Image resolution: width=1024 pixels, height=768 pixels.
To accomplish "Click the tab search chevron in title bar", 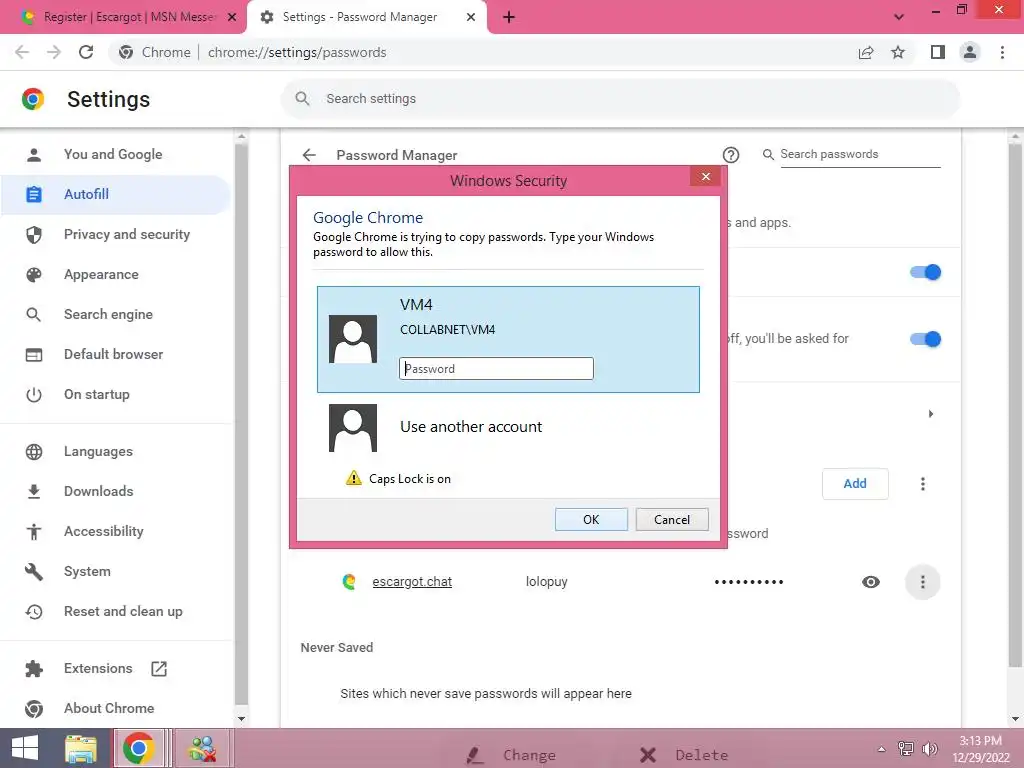I will 899,17.
